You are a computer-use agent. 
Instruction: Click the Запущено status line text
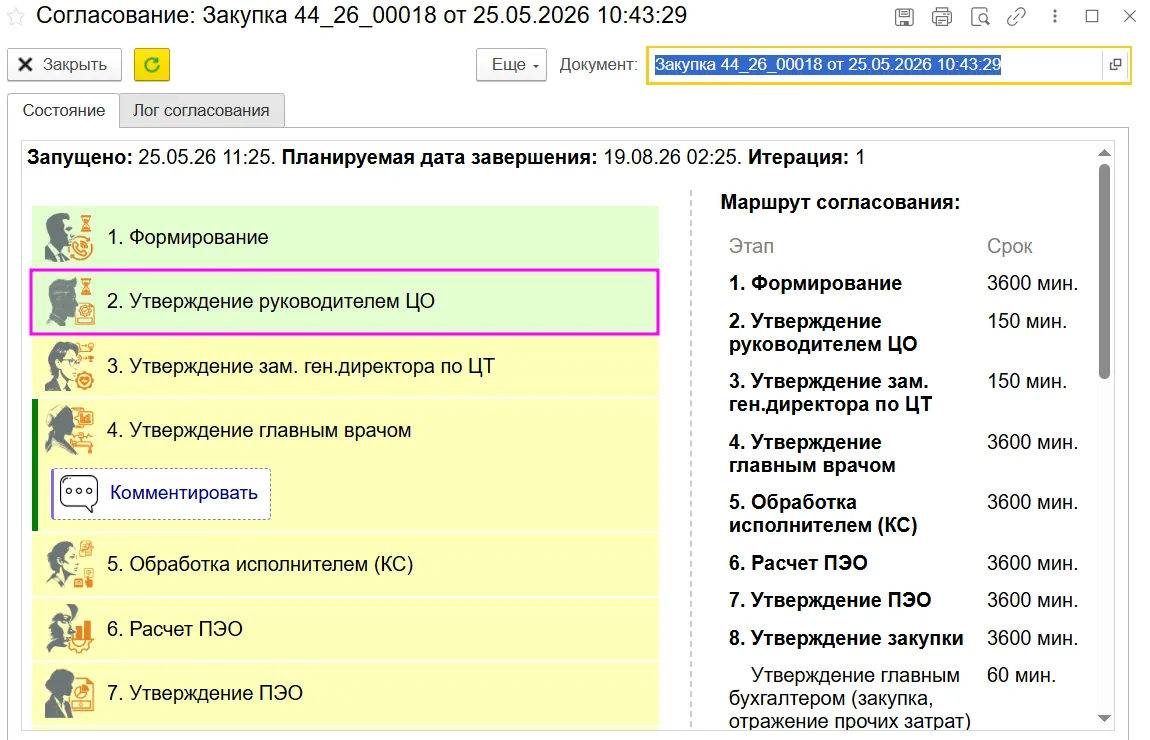[x=446, y=157]
